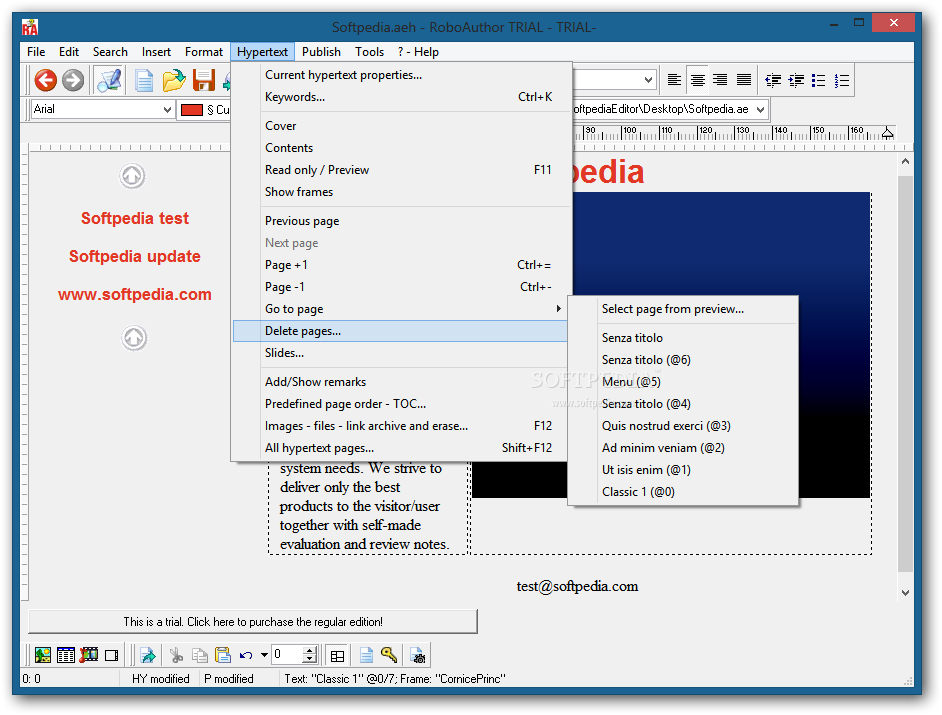Click upper home arrow button in left frame
Viewport: 942px width, 715px height.
coord(132,176)
